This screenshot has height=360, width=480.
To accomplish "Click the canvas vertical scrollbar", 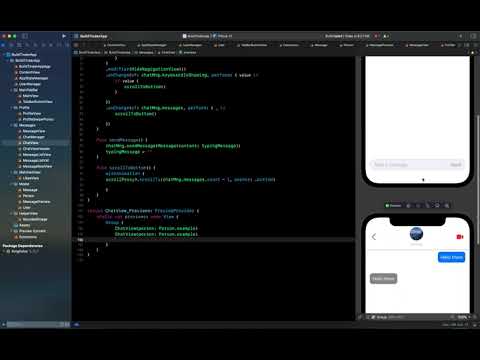I will coord(478,180).
